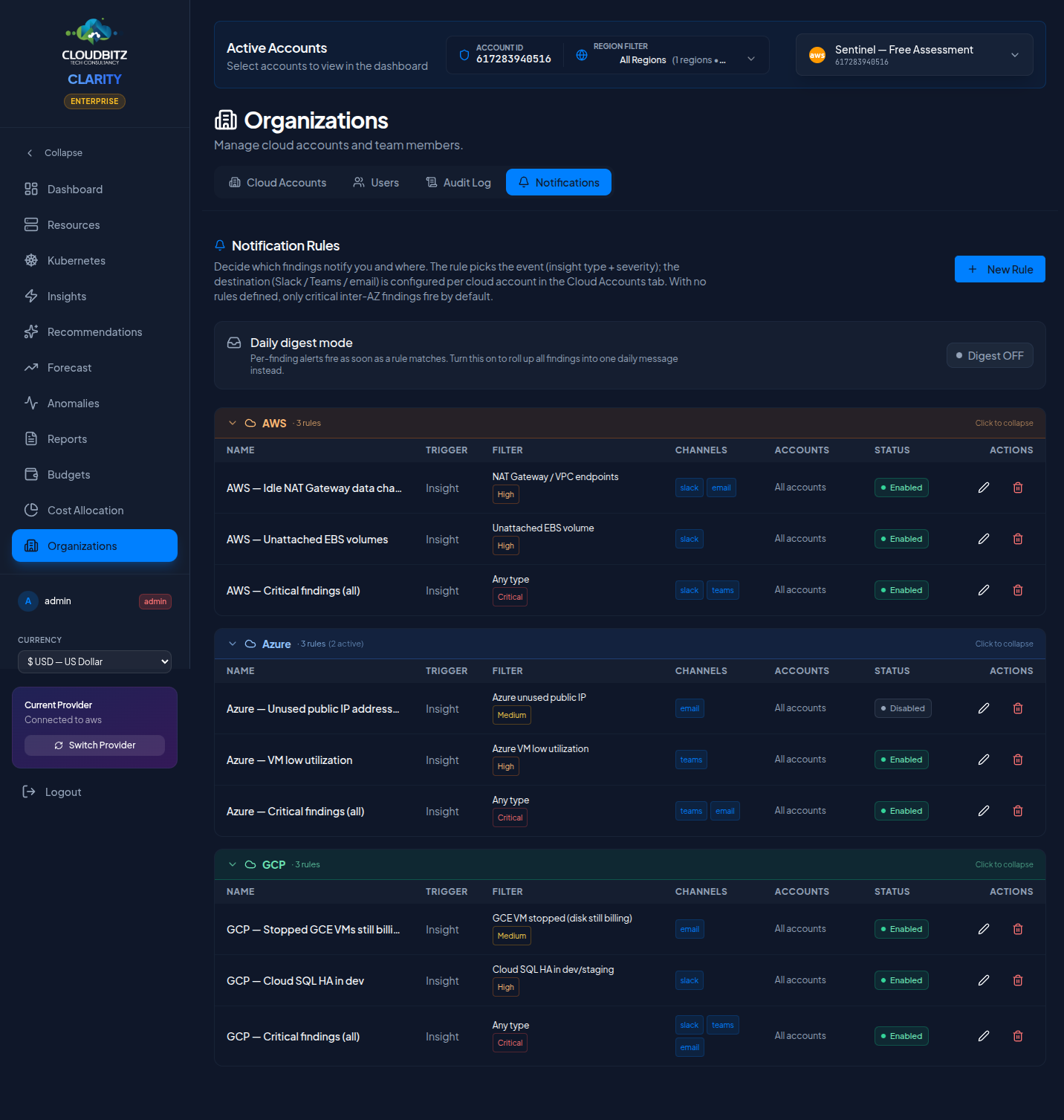Viewport: 1064px width, 1120px height.
Task: Toggle the Digest OFF switch
Action: [x=990, y=356]
